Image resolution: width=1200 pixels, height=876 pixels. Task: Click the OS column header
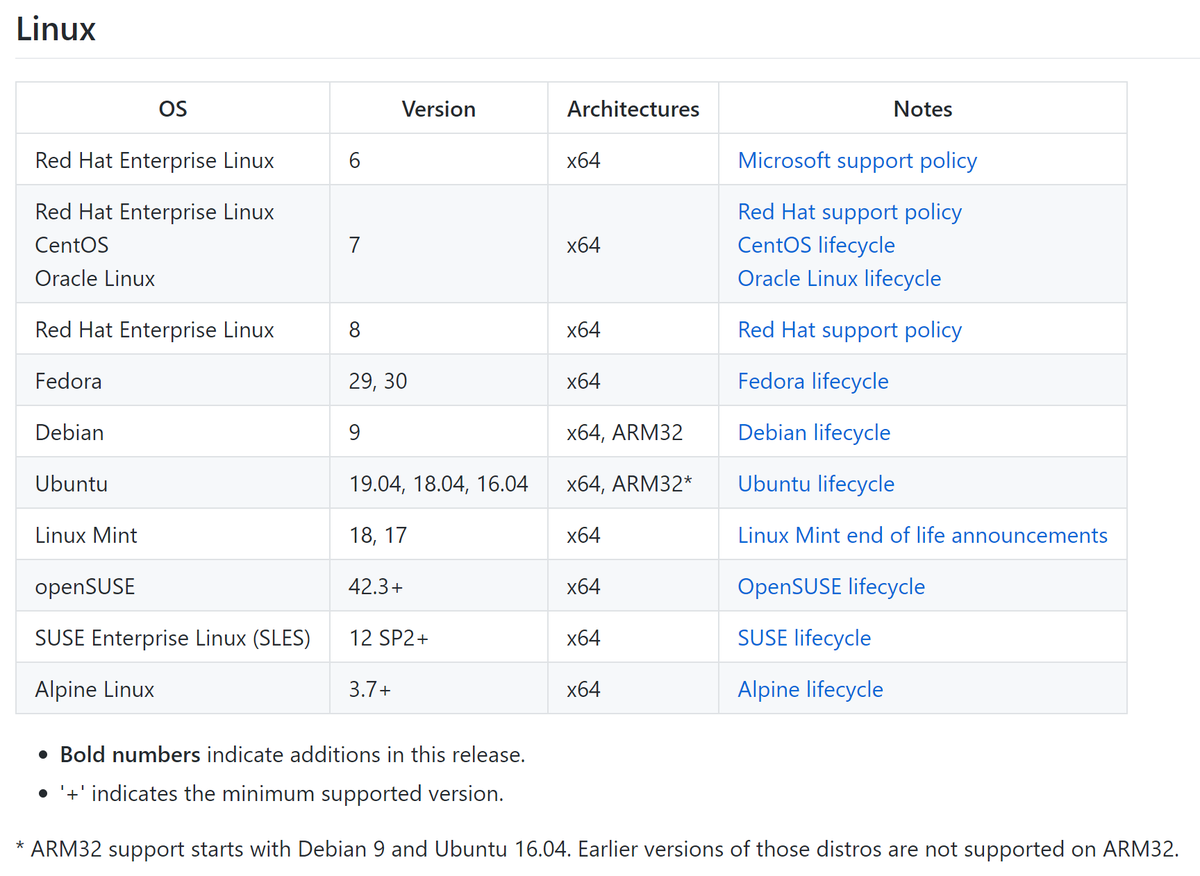pos(173,109)
